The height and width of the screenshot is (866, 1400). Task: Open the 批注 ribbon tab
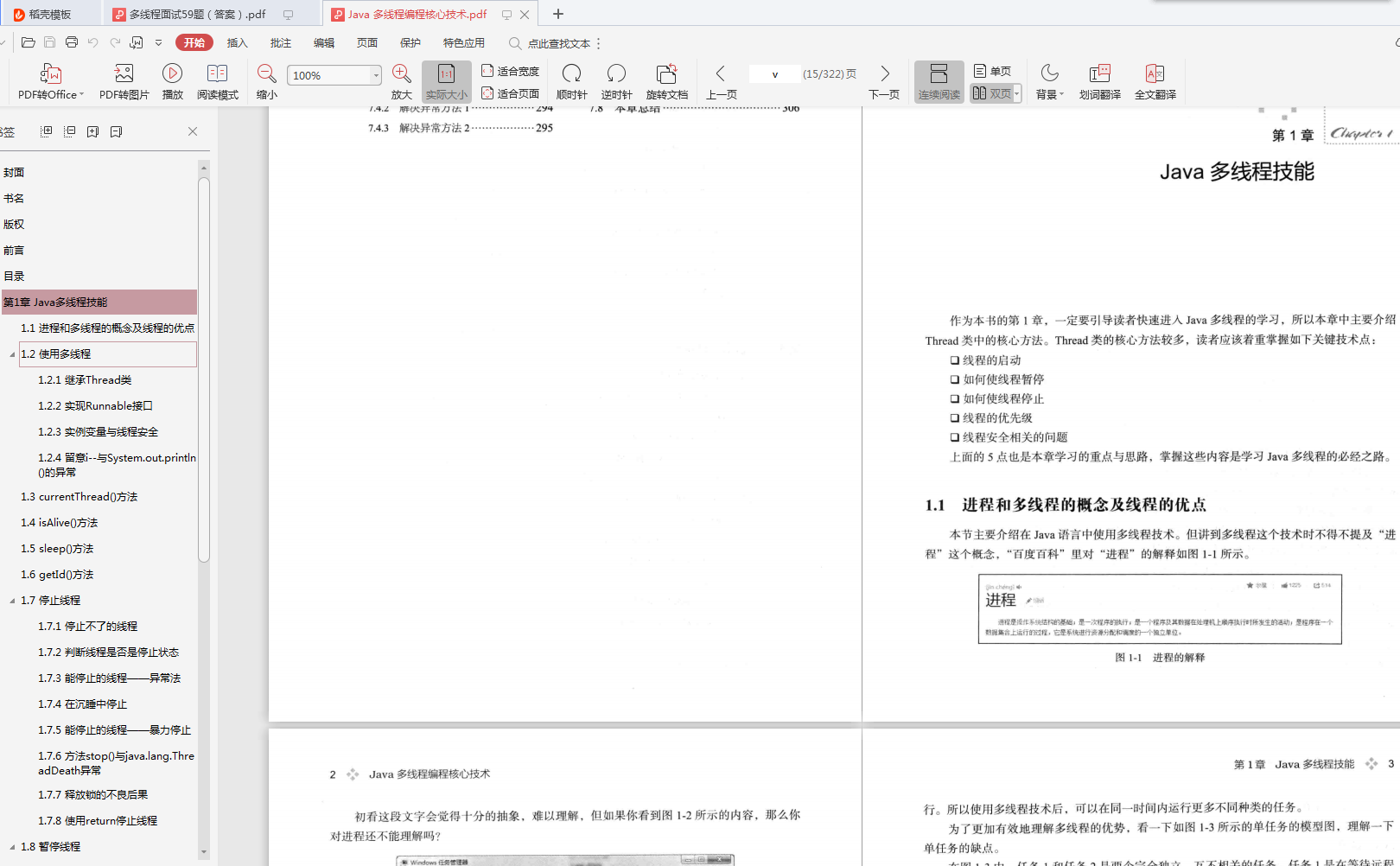(280, 42)
